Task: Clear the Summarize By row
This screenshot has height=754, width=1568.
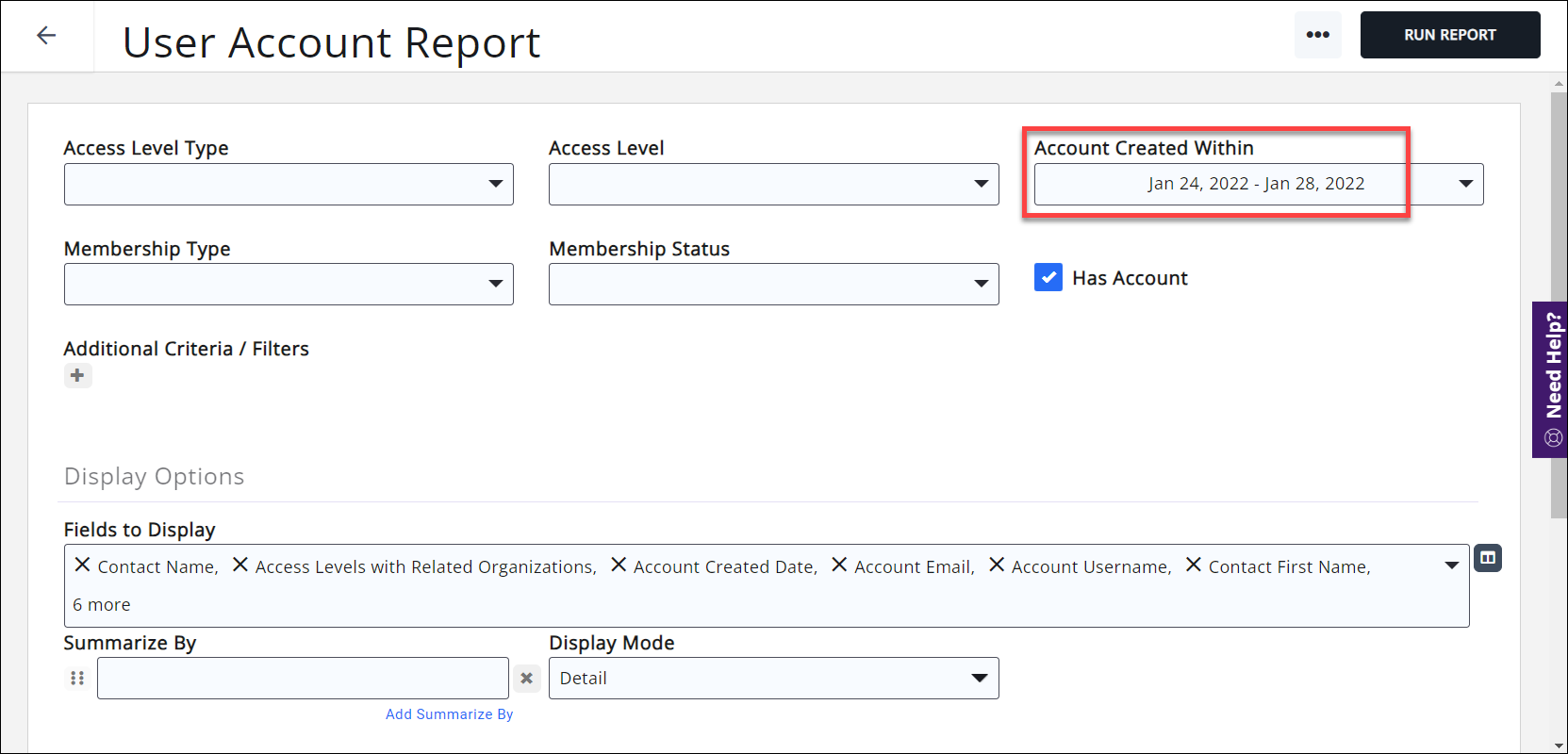Action: click(x=527, y=679)
